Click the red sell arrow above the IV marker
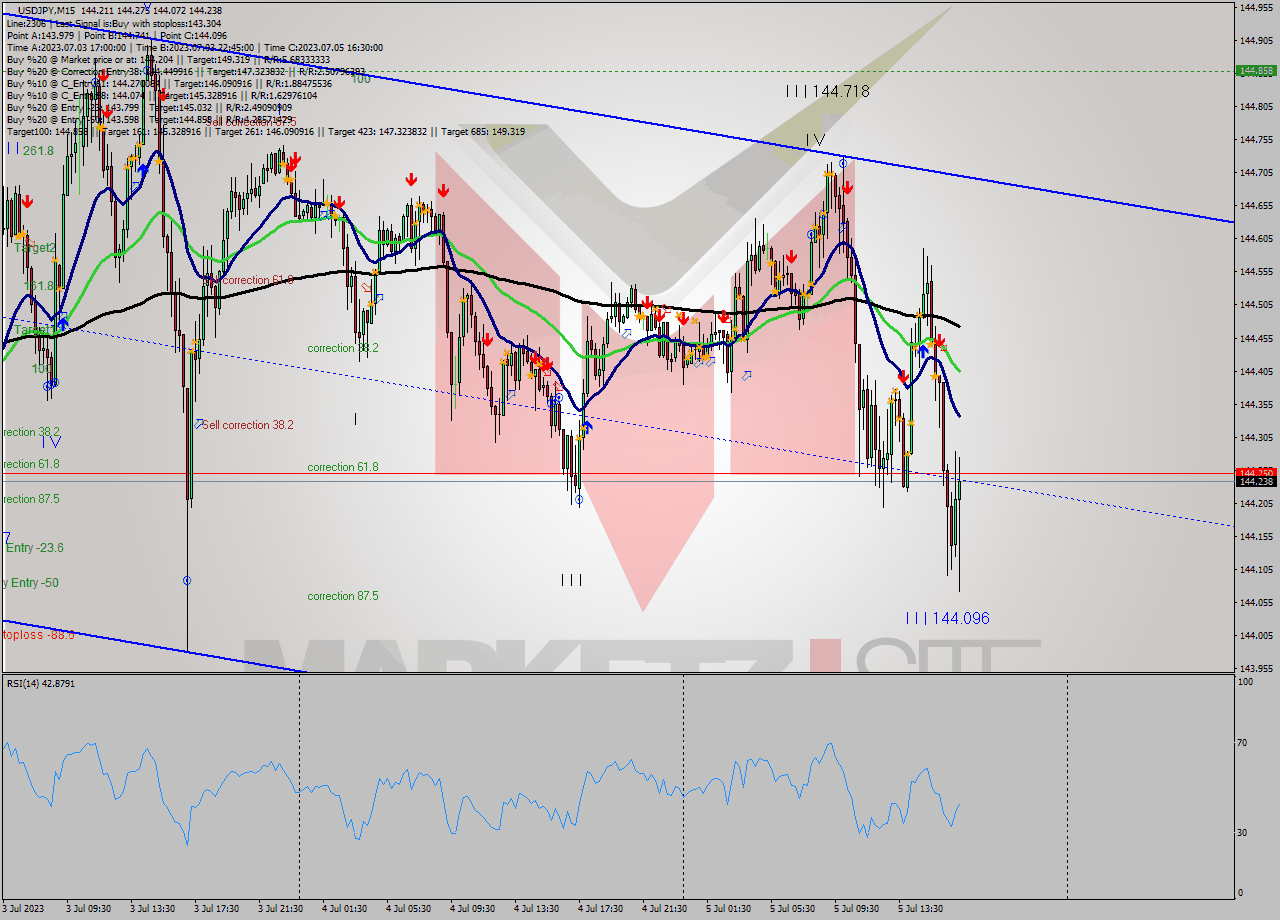The width and height of the screenshot is (1280, 920). coord(848,187)
